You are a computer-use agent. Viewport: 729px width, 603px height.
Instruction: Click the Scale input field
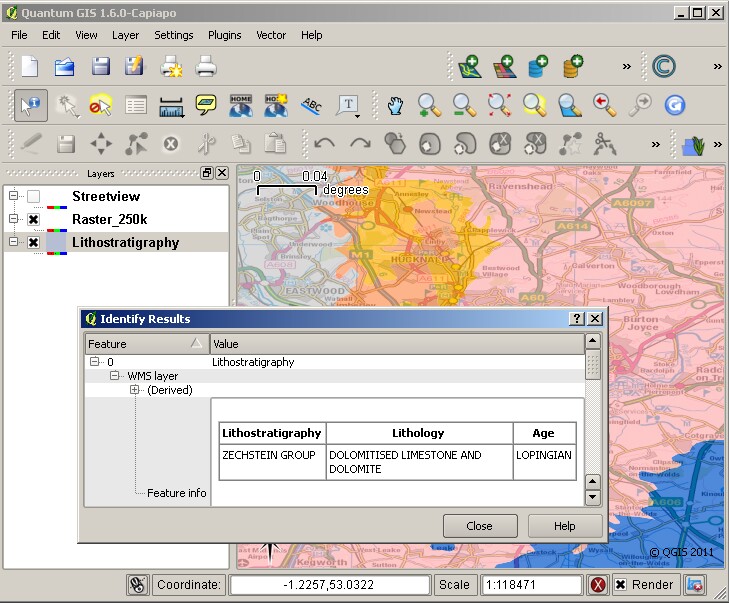point(532,585)
